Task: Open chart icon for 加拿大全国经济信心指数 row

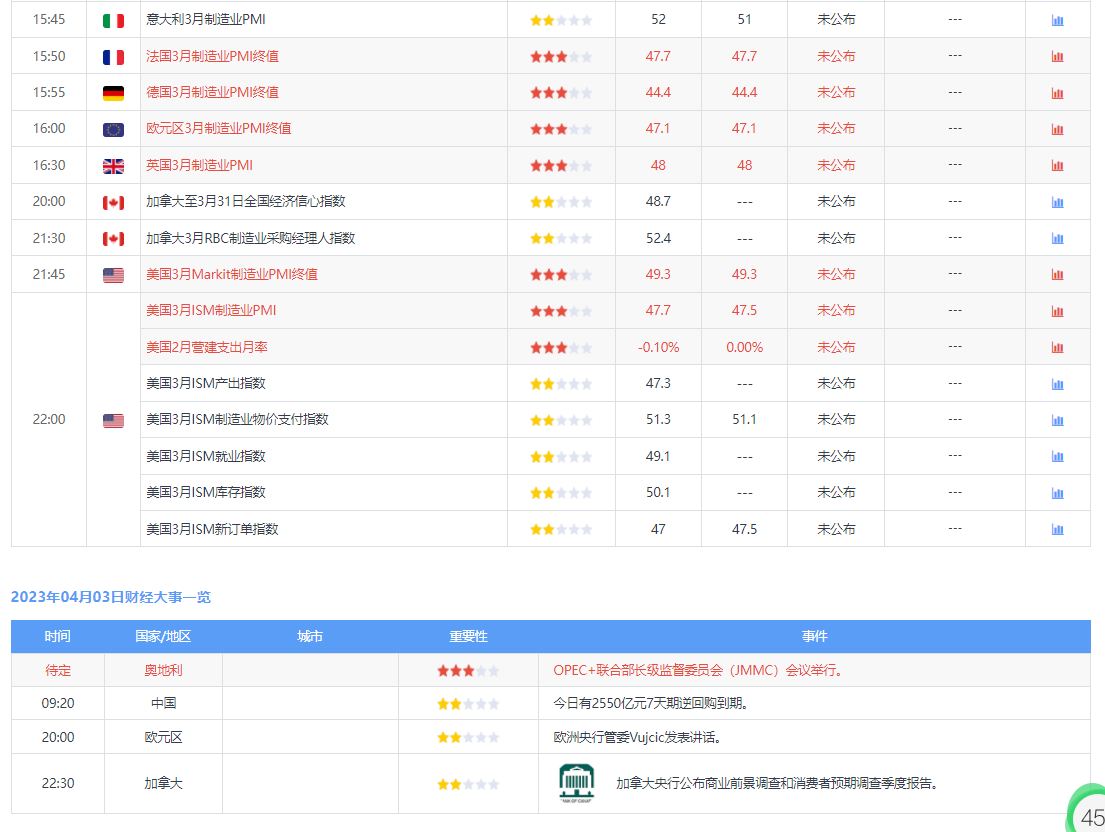Action: pos(1057,202)
